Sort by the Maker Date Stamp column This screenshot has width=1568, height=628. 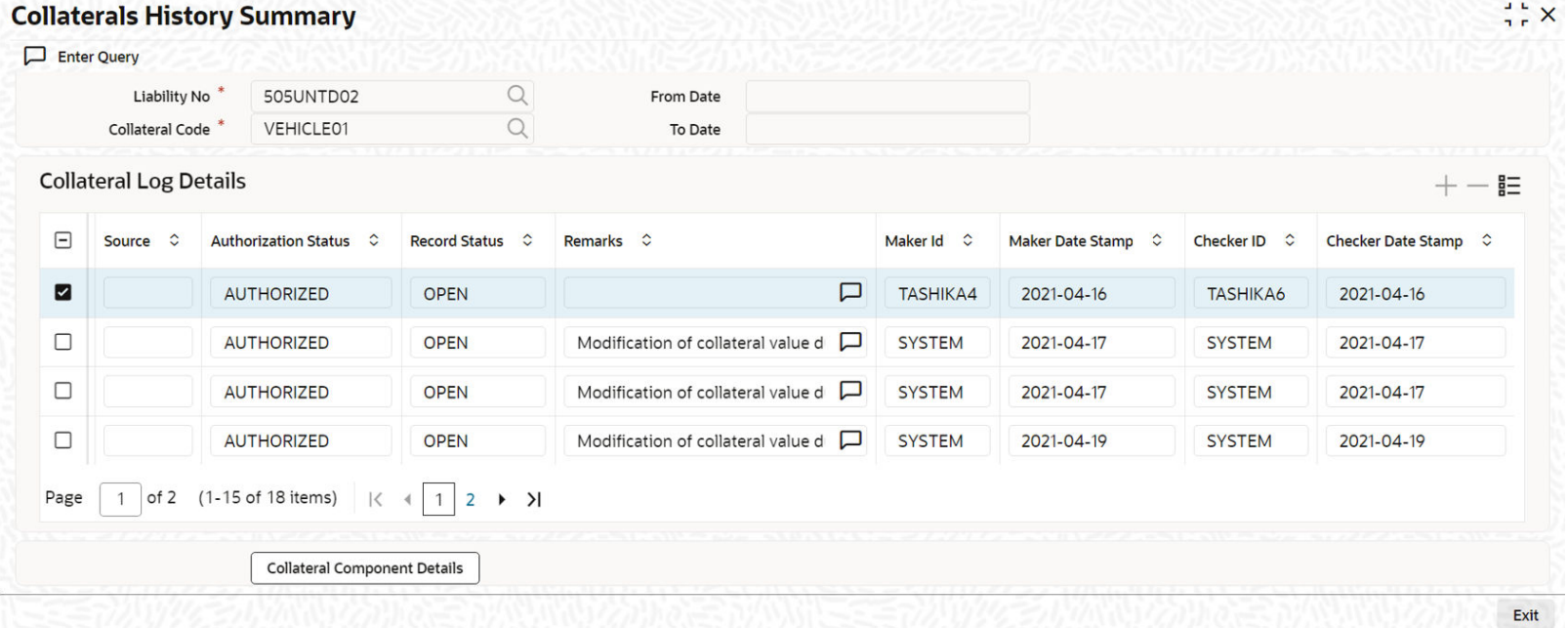click(1157, 240)
